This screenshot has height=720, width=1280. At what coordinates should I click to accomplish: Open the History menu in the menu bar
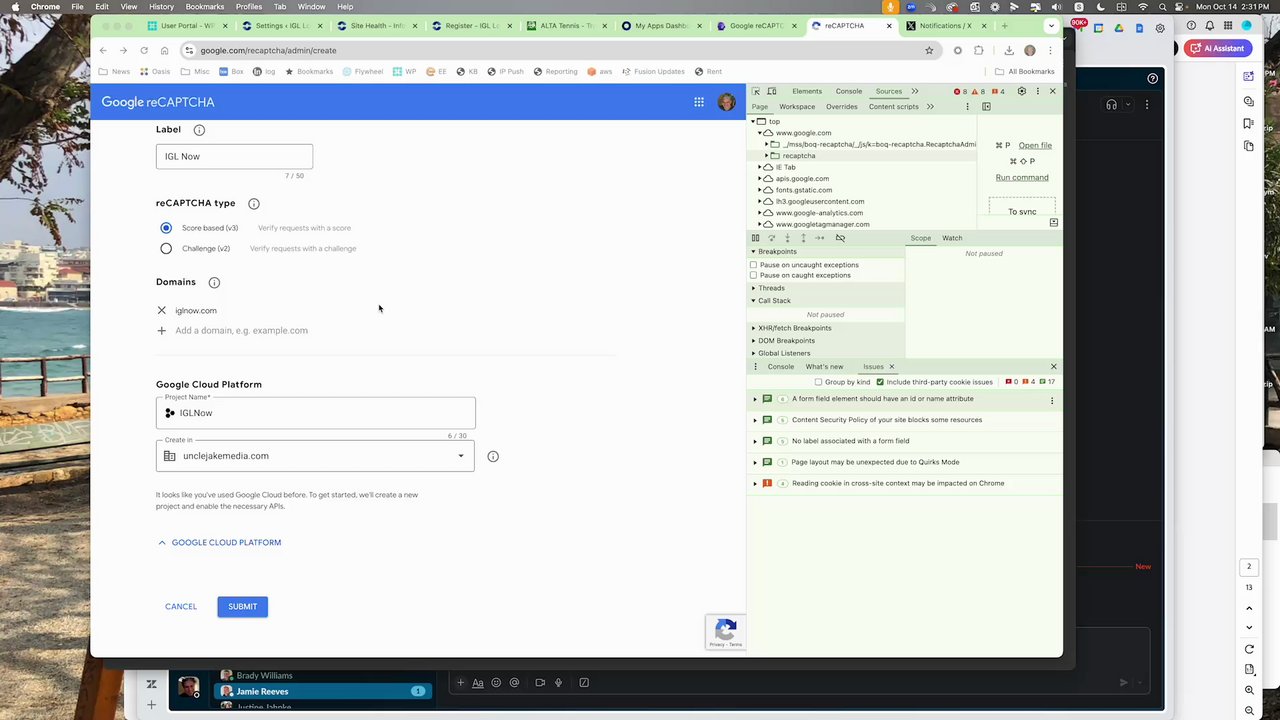161,7
